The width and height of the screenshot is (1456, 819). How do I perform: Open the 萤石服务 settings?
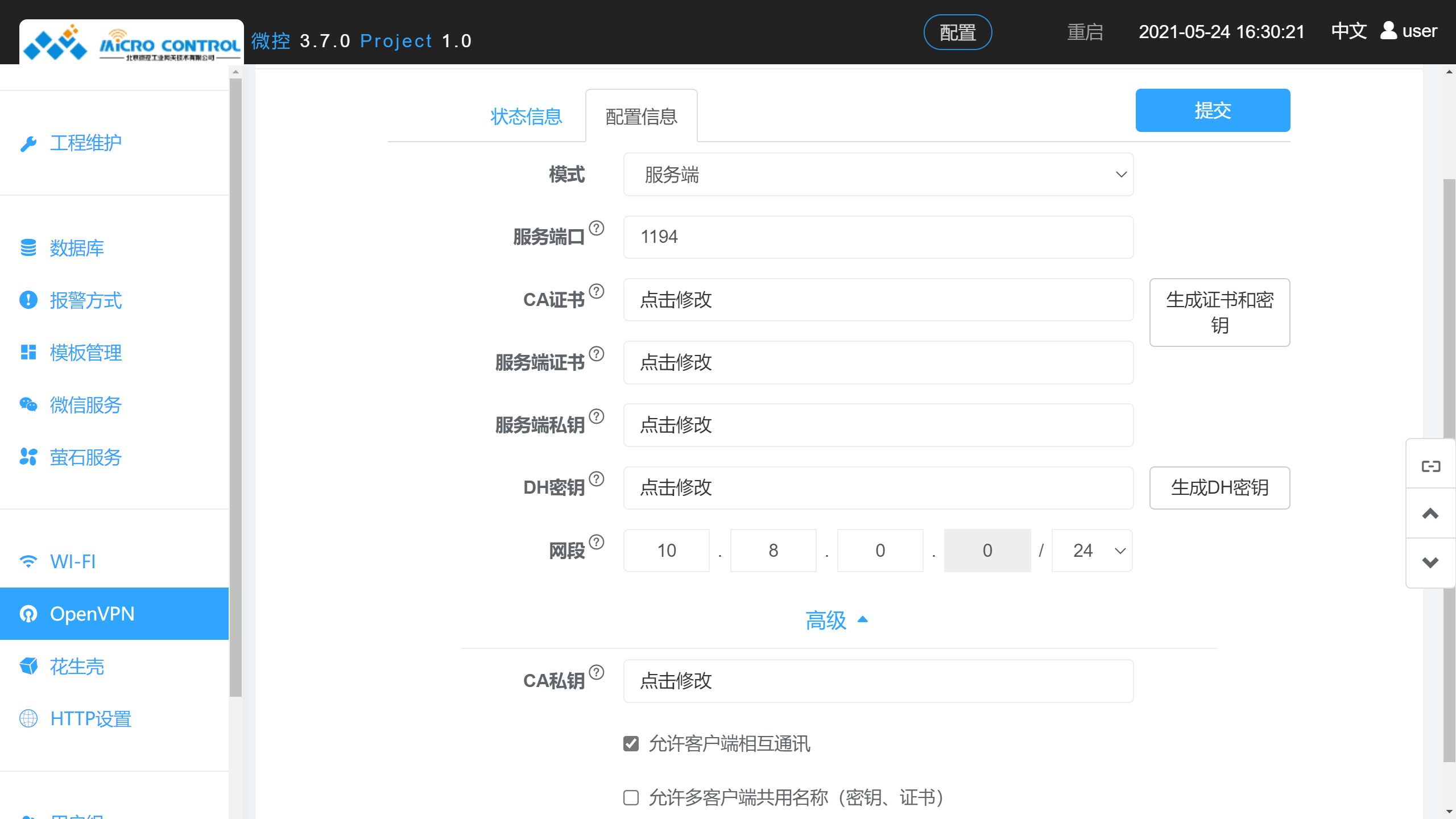pyautogui.click(x=85, y=457)
